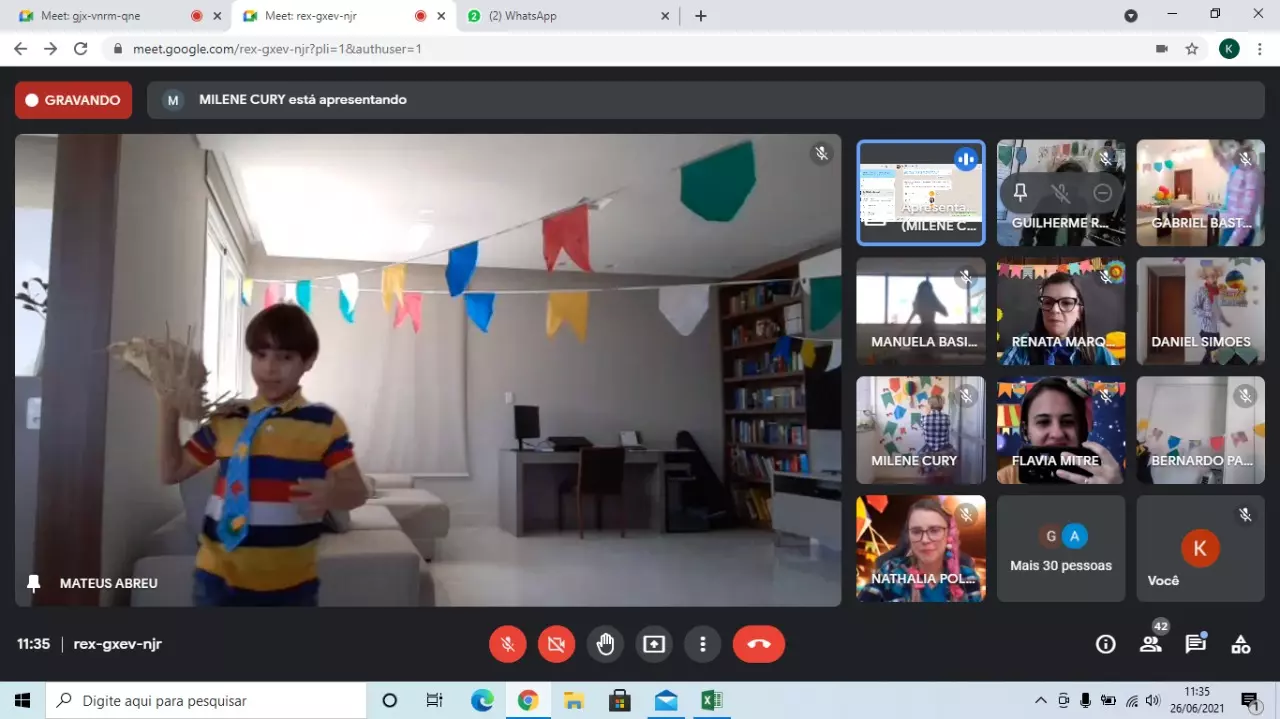Unmute your microphone
Image resolution: width=1280 pixels, height=719 pixels.
tap(507, 644)
